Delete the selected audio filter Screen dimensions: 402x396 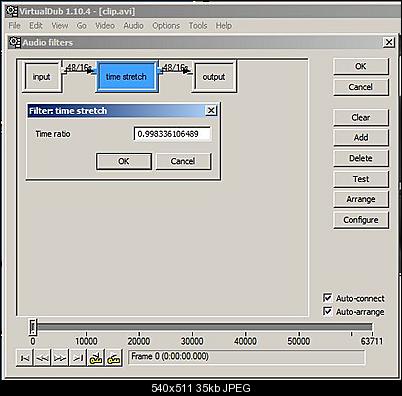coord(361,158)
